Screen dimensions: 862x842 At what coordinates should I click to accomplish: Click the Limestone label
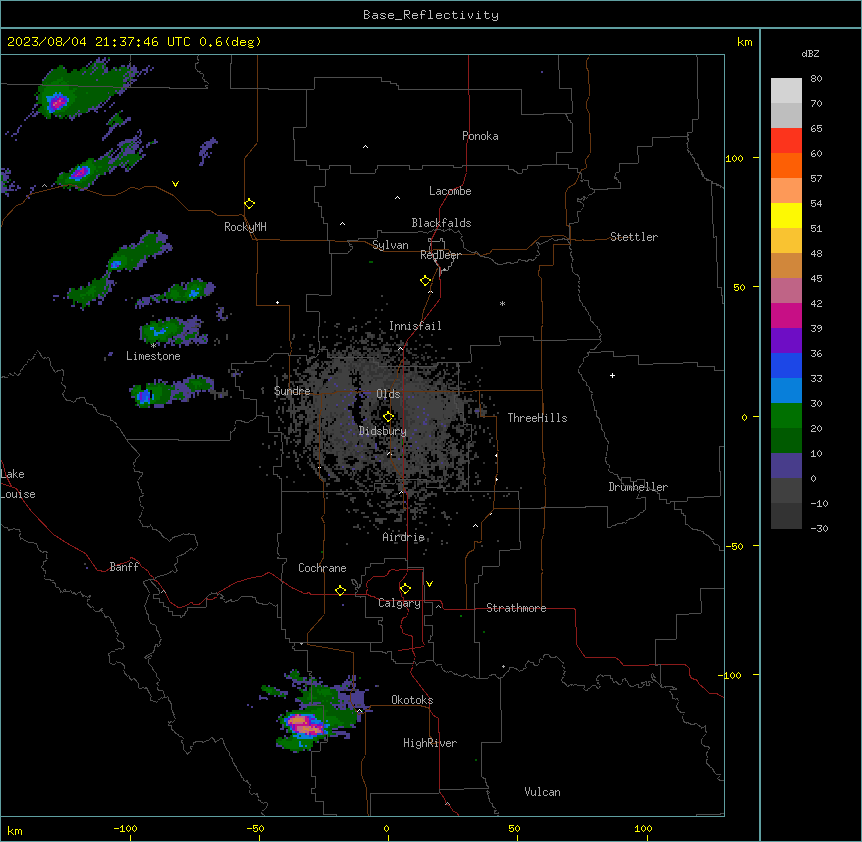[x=153, y=356]
